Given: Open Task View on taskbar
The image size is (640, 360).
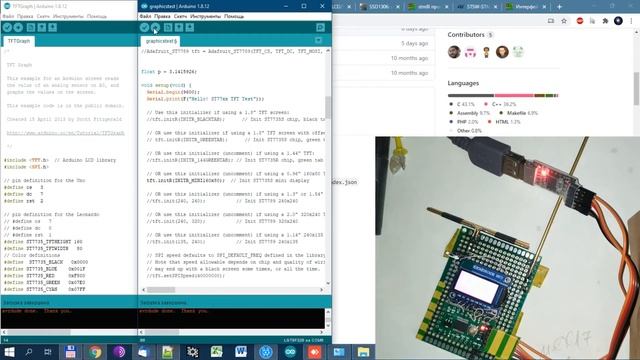Looking at the screenshot, I should [48, 352].
